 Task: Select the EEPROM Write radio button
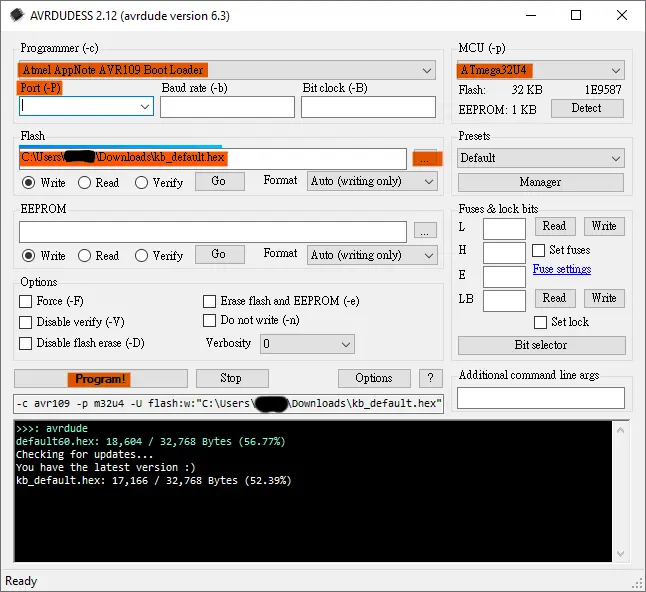(28, 255)
